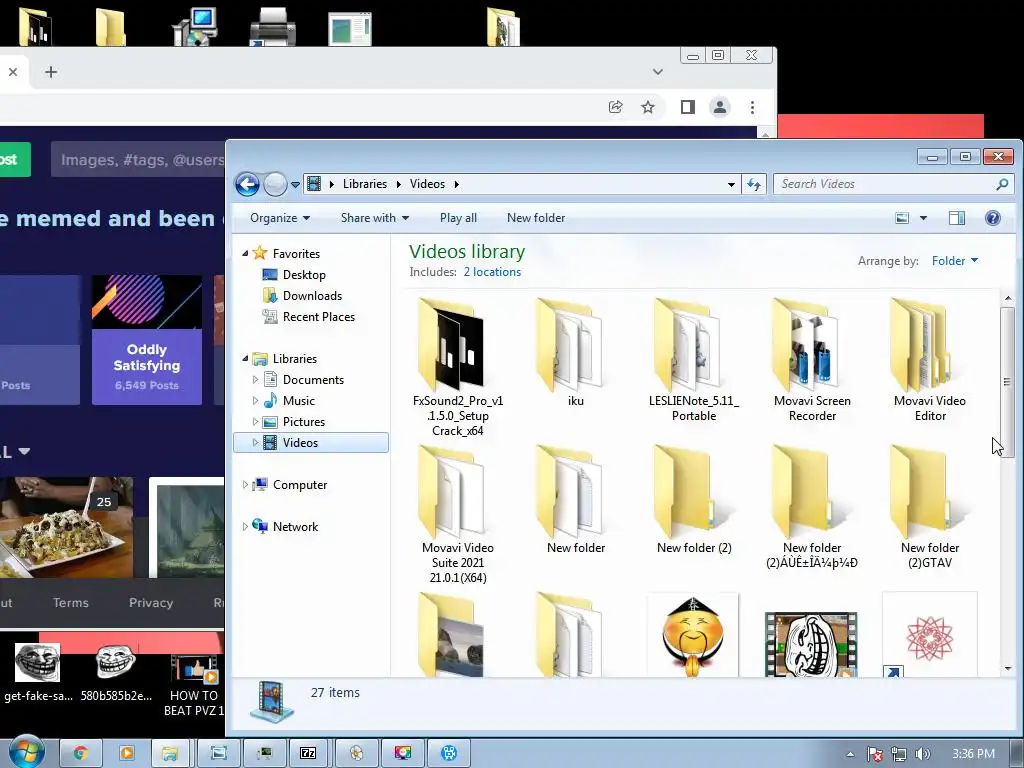Click the search magnifier icon
Viewport: 1024px width, 768px height.
coord(1002,184)
